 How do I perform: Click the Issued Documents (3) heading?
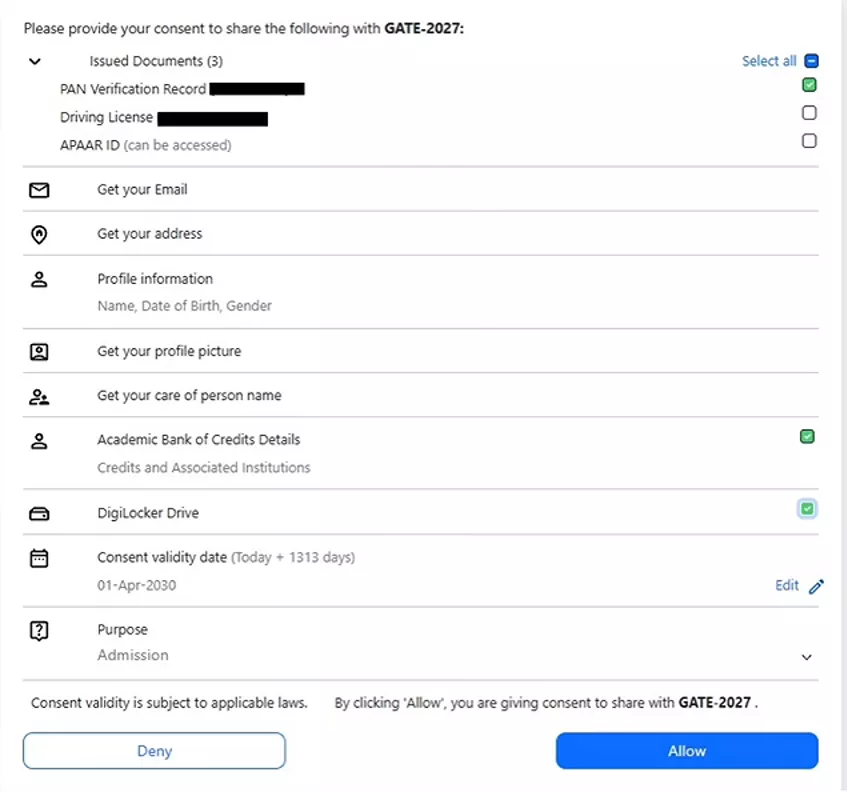156,61
